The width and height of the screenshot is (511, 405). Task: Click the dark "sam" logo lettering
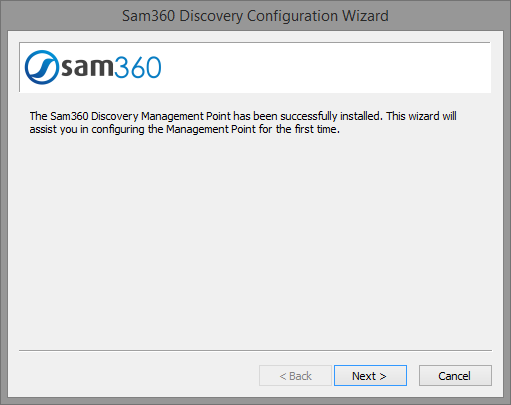click(87, 67)
